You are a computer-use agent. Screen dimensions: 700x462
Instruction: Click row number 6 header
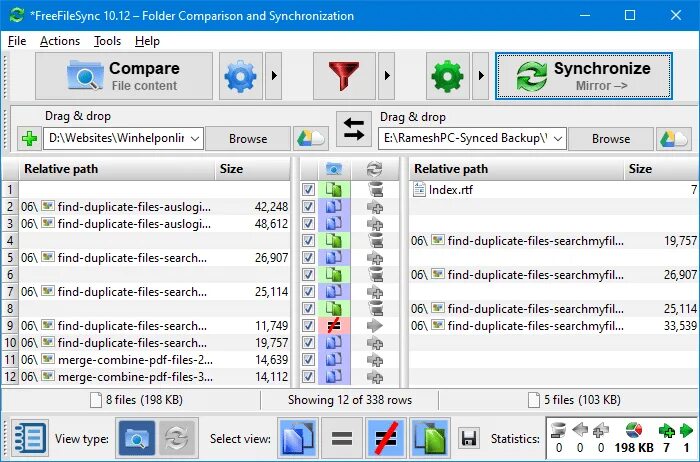(10, 275)
